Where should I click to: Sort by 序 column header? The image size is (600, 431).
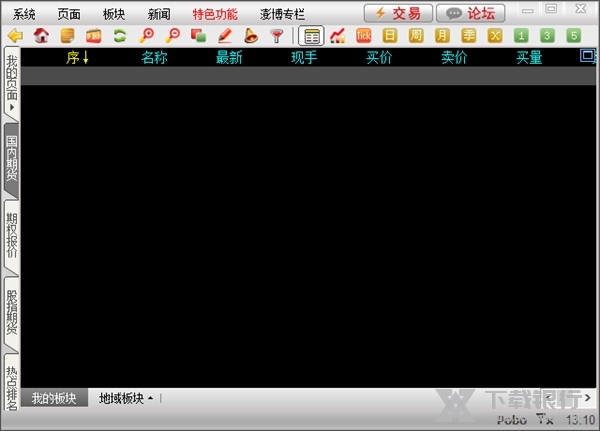coord(77,57)
